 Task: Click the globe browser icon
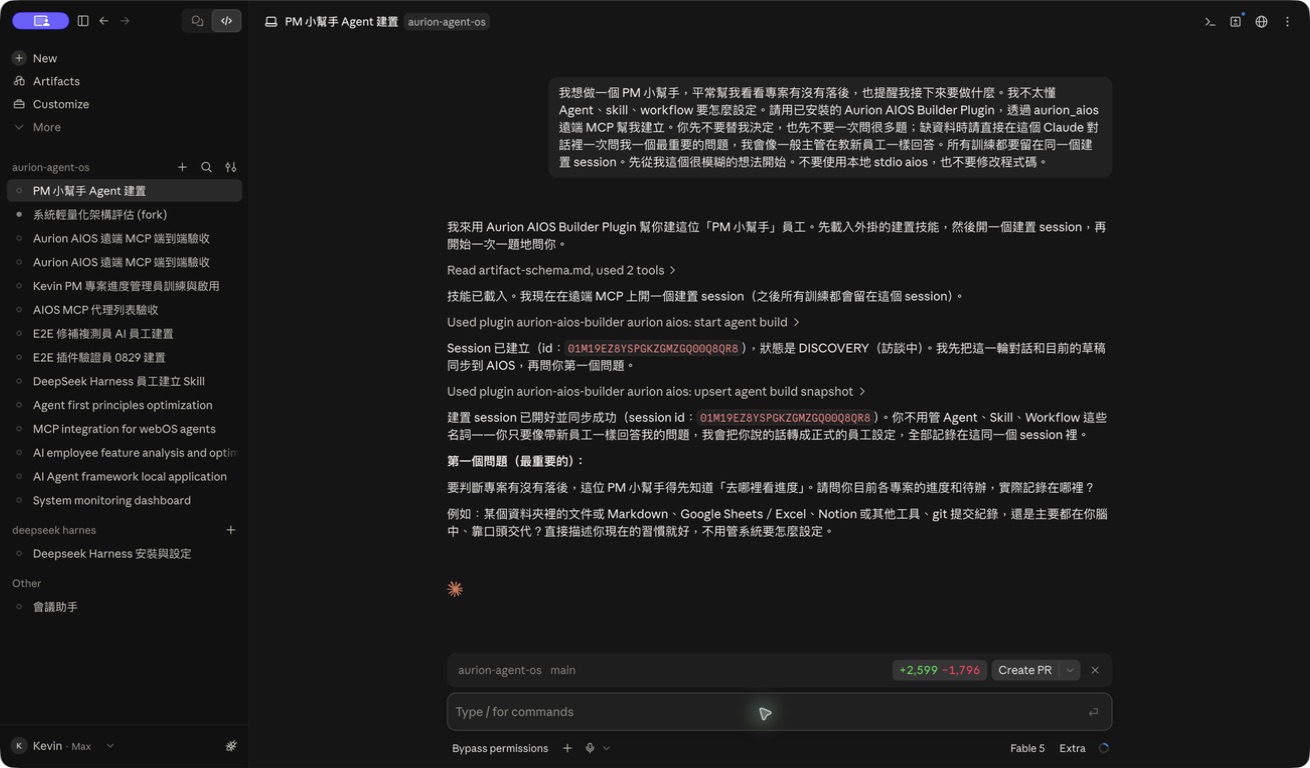[x=1262, y=21]
